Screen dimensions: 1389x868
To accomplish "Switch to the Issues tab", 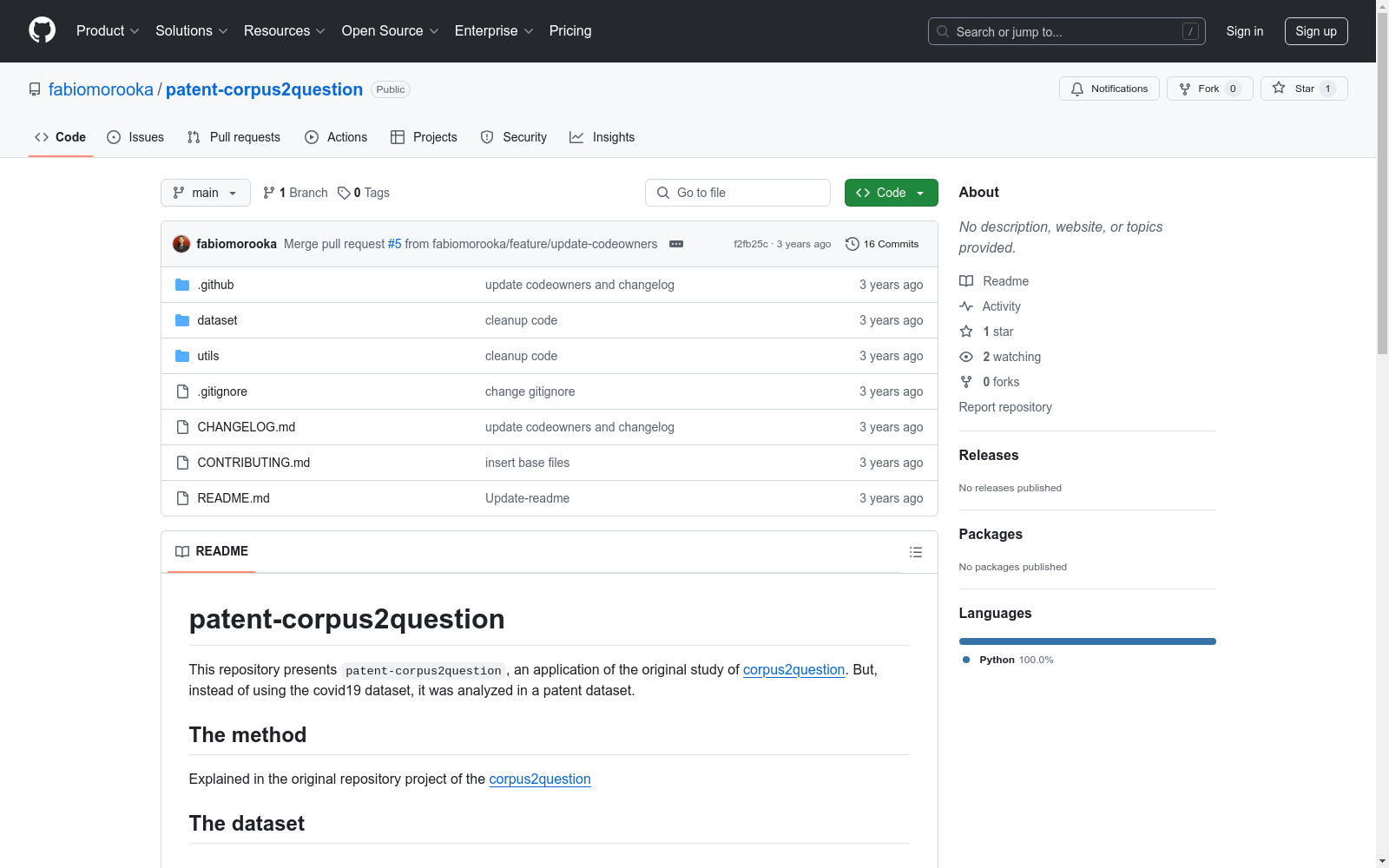I will (x=135, y=137).
